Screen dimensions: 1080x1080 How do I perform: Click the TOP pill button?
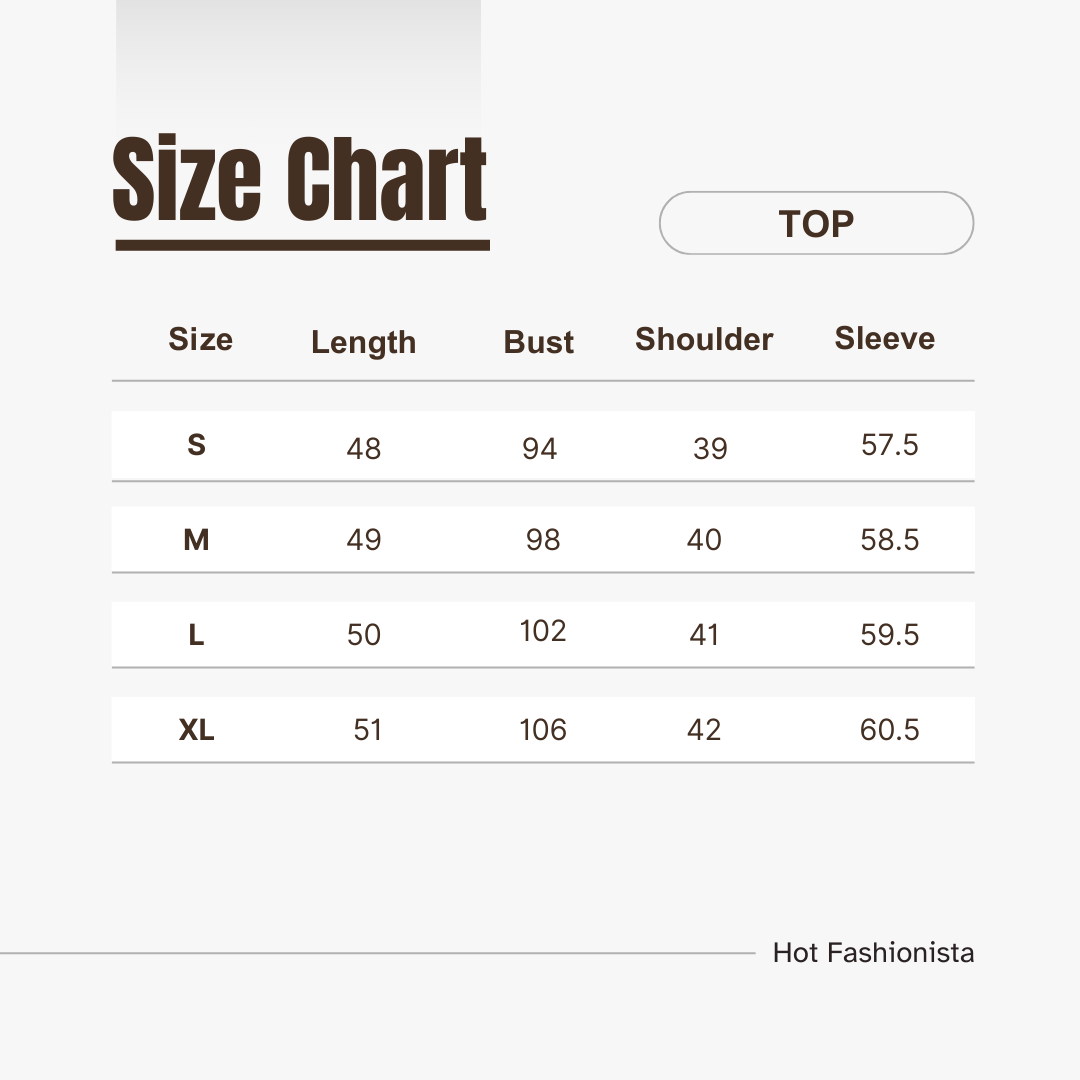pyautogui.click(x=816, y=223)
